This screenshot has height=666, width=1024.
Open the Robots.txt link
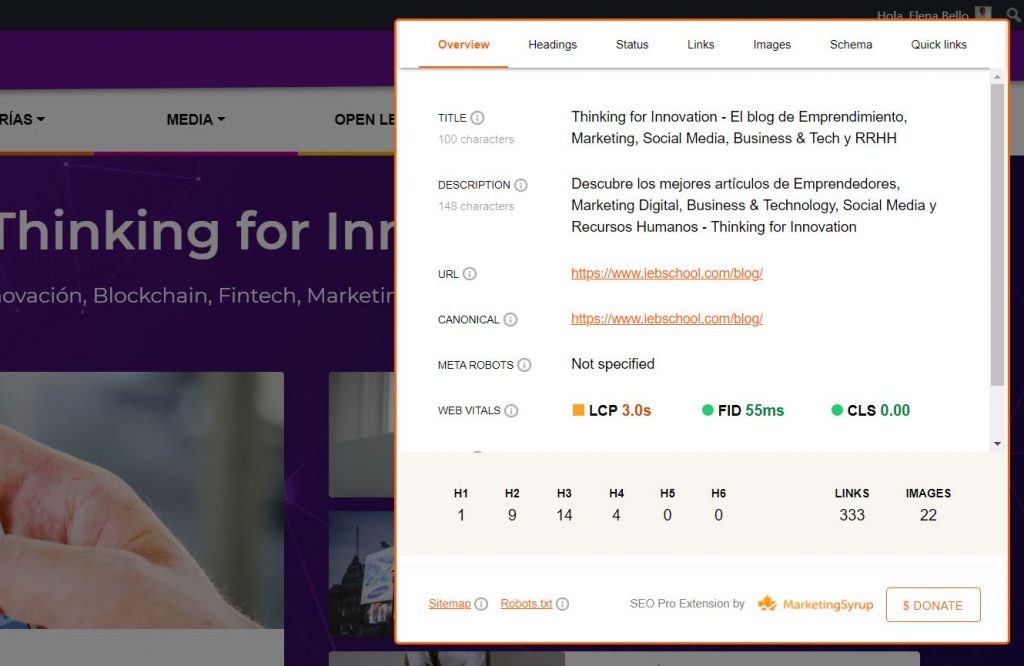[x=526, y=604]
